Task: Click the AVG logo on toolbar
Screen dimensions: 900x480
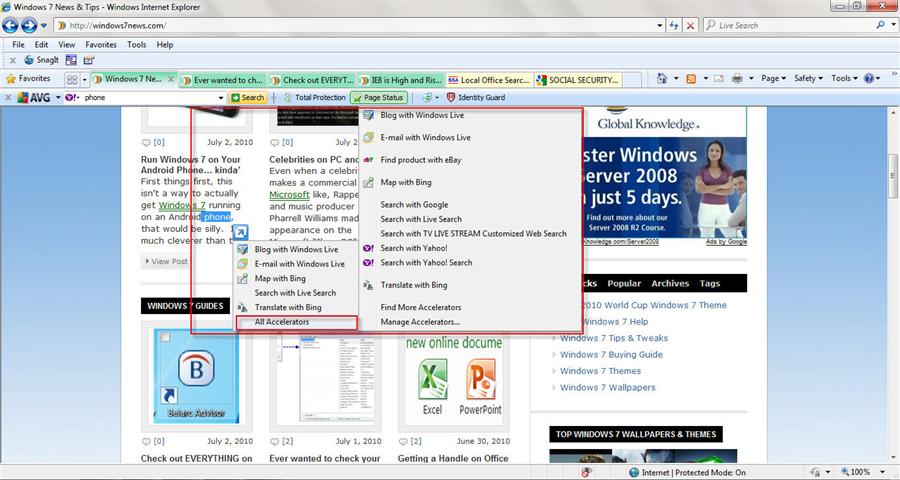Action: coord(34,98)
